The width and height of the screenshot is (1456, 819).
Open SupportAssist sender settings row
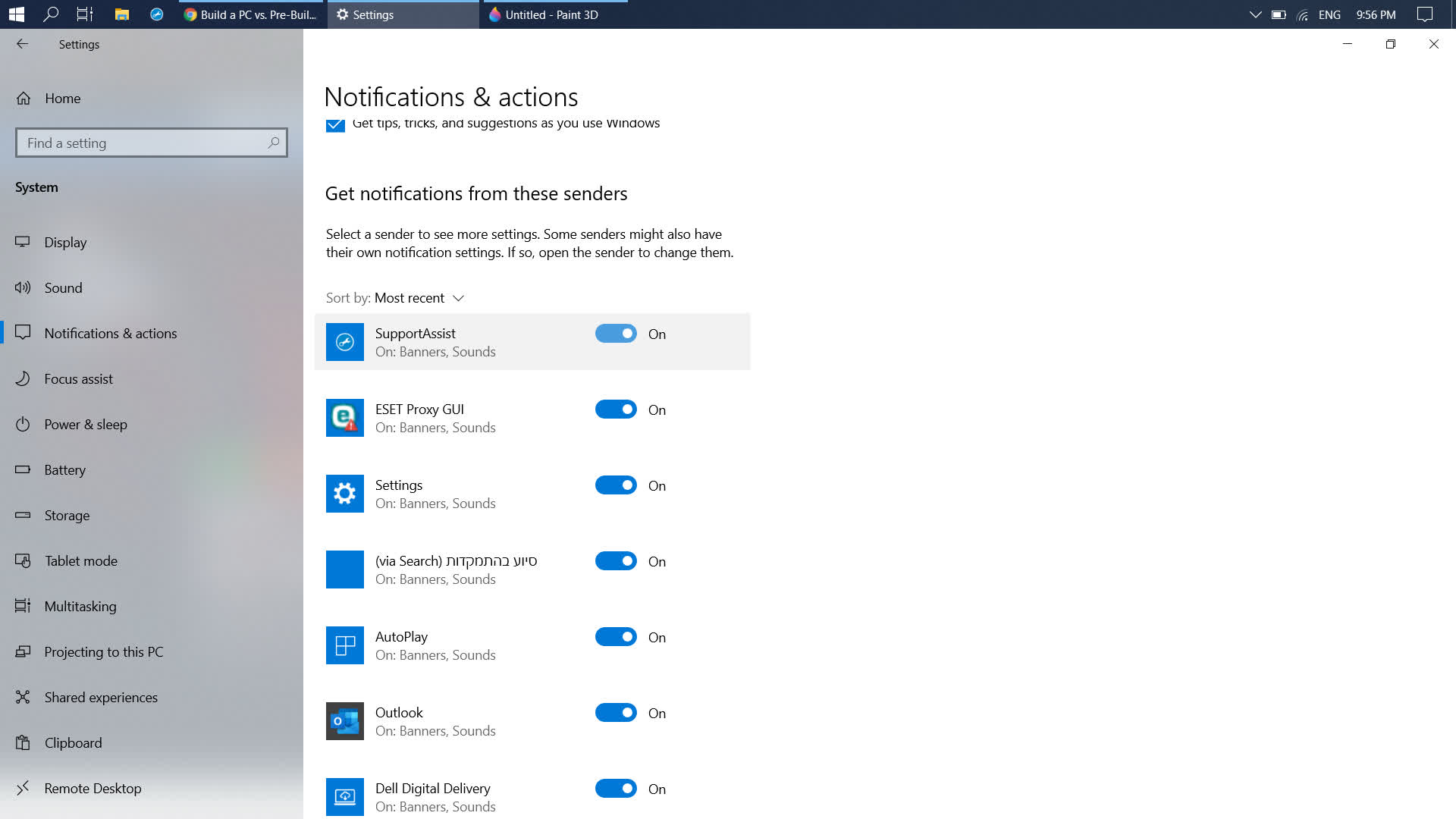point(532,342)
